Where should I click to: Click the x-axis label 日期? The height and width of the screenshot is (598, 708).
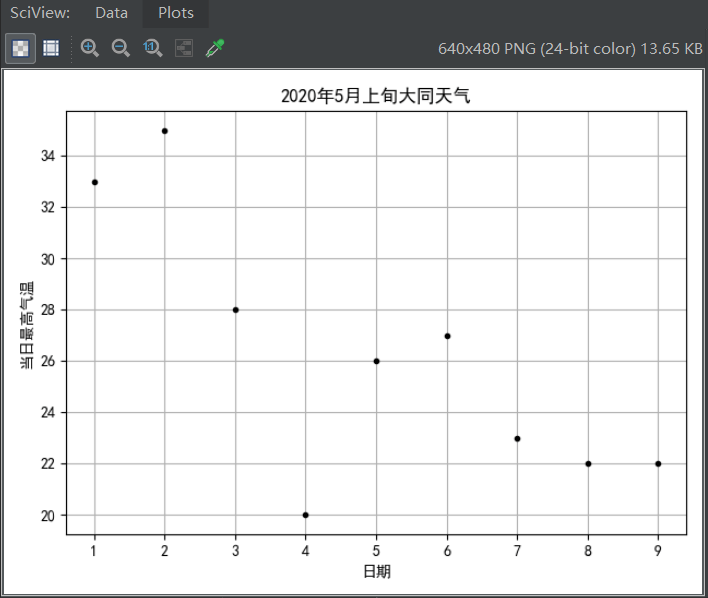click(x=377, y=572)
